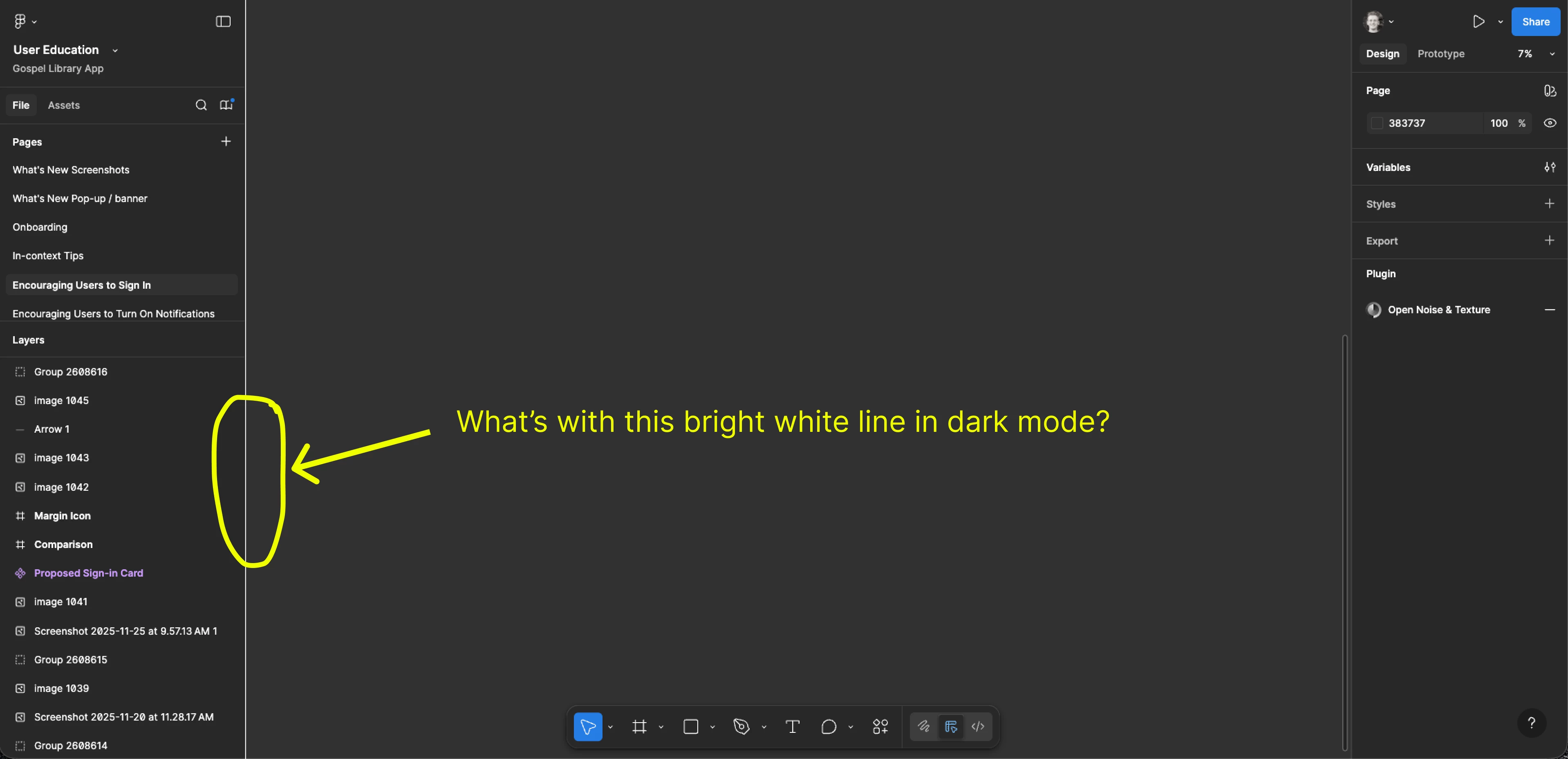
Task: Toggle page background visibility eye icon
Action: tap(1550, 123)
